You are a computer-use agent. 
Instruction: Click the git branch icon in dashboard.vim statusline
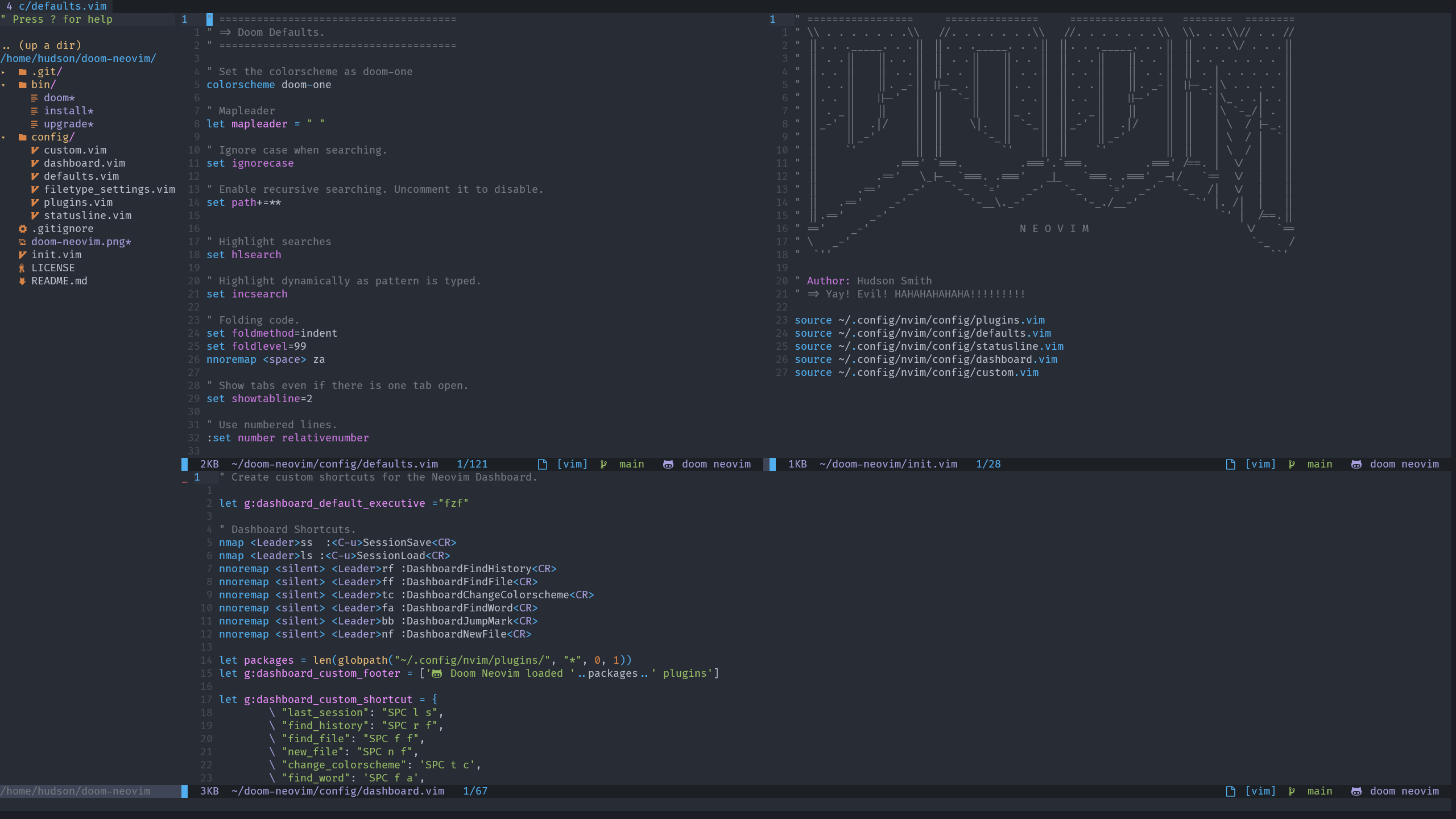[1292, 791]
